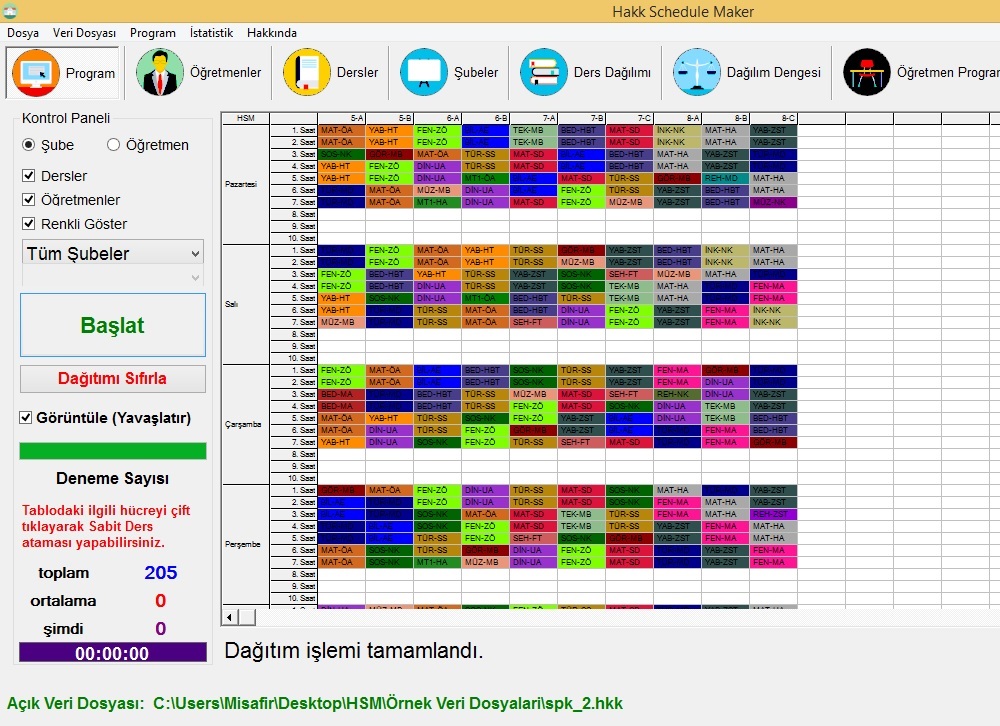Select Salı 7. Saat SEH-FT cell under 7-A
The width and height of the screenshot is (1000, 726).
pyautogui.click(x=533, y=322)
